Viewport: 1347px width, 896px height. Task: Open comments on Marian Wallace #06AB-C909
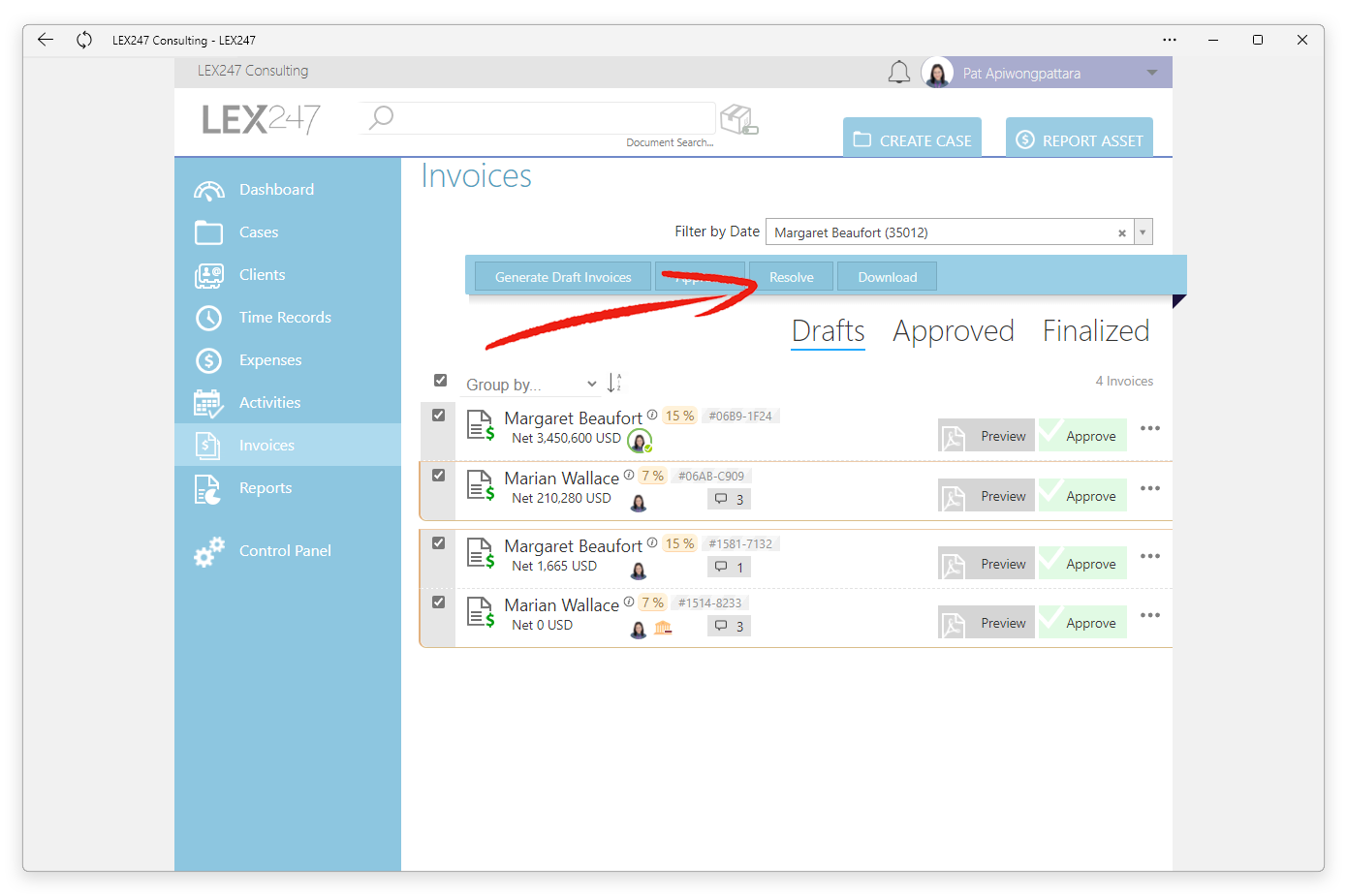click(x=730, y=500)
